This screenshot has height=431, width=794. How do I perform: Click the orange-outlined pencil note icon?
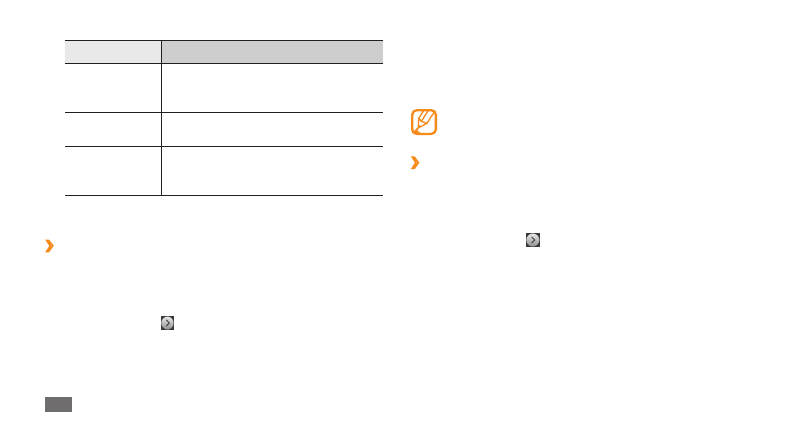[x=424, y=122]
